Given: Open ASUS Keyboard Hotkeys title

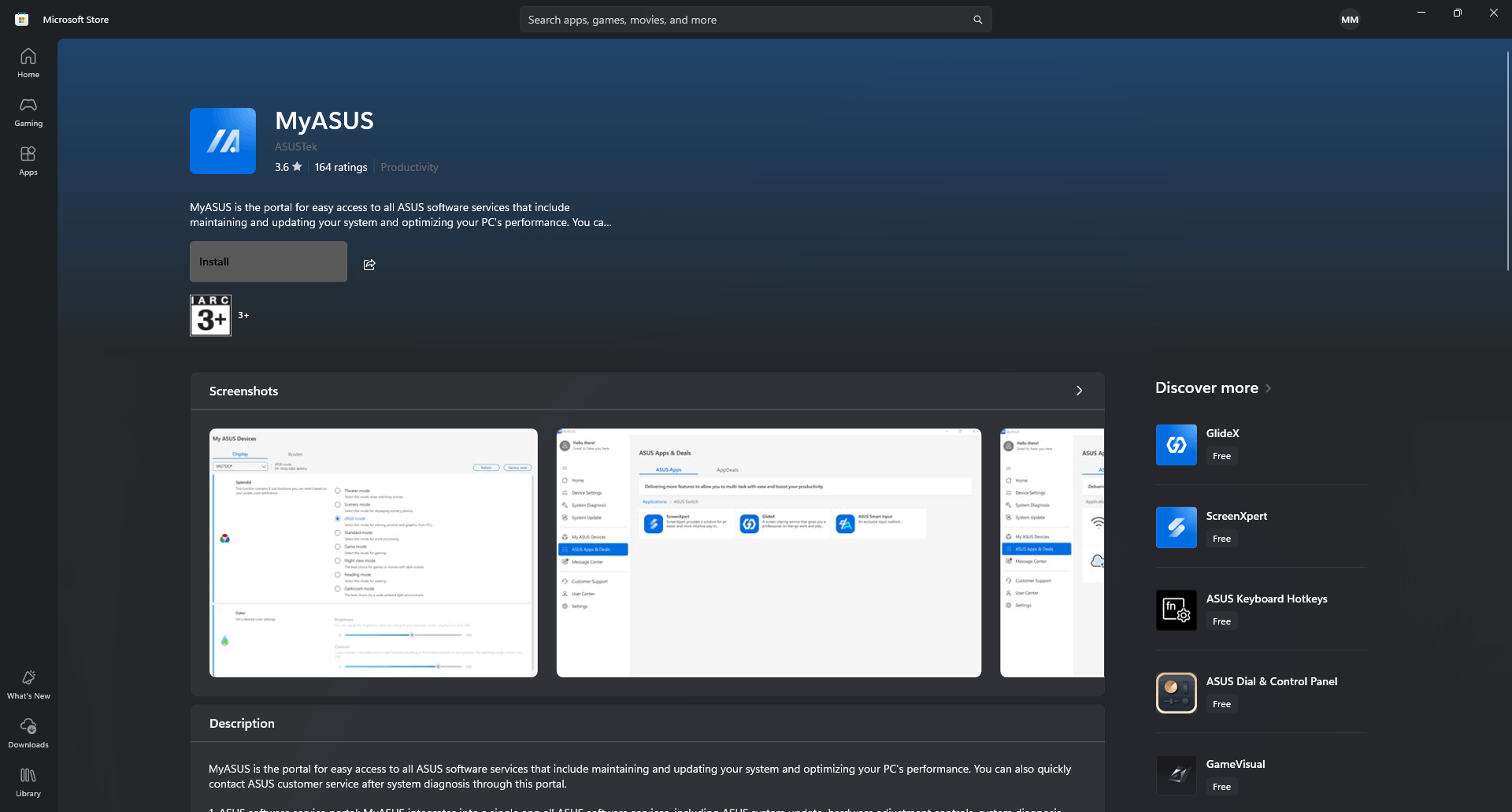Looking at the screenshot, I should pyautogui.click(x=1267, y=599).
